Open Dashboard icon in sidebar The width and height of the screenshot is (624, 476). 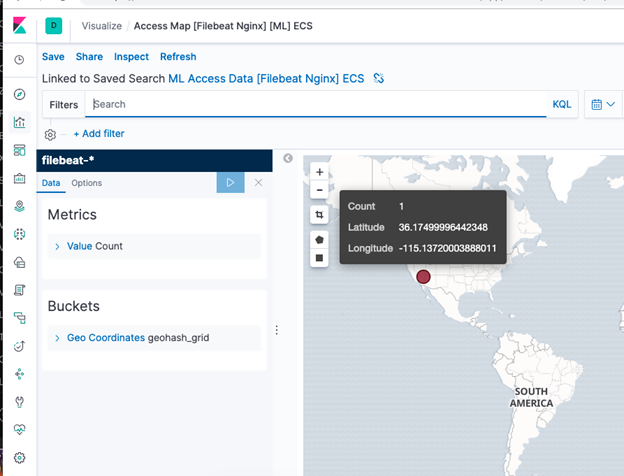coord(19,150)
